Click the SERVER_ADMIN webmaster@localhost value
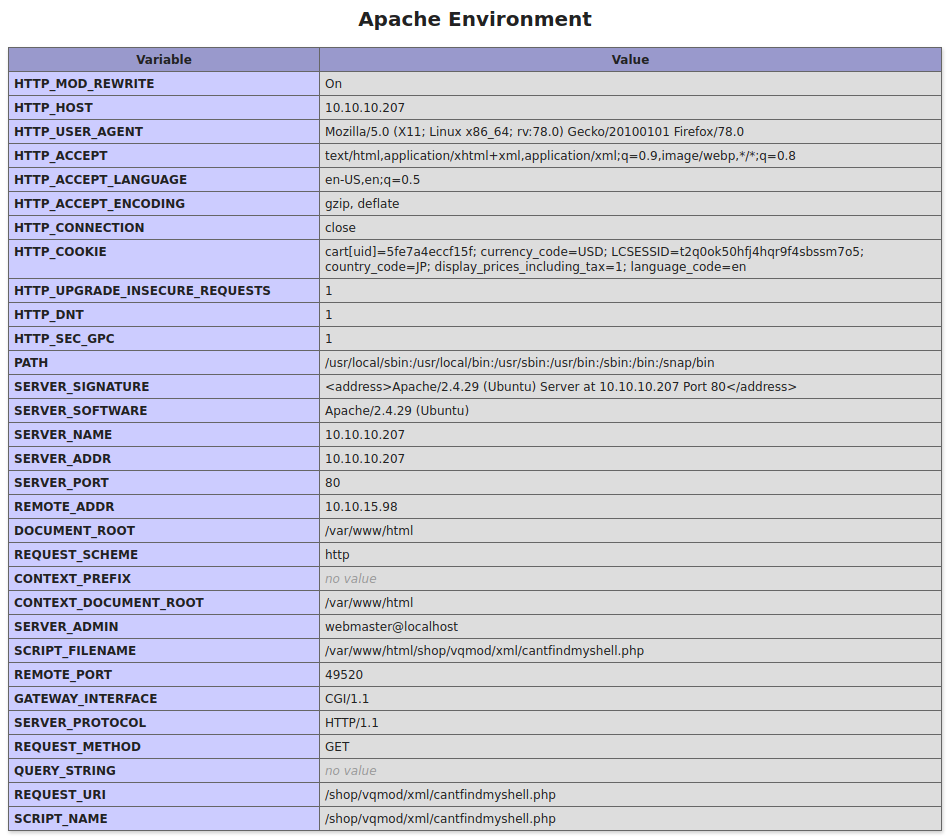The width and height of the screenshot is (950, 839). click(391, 627)
